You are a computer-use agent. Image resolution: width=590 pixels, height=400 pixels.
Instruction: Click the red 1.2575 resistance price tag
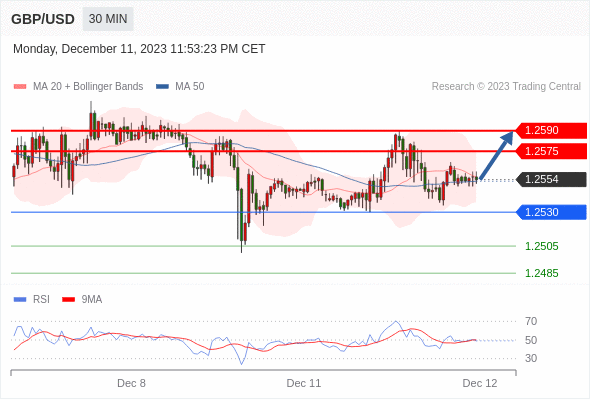pyautogui.click(x=551, y=151)
